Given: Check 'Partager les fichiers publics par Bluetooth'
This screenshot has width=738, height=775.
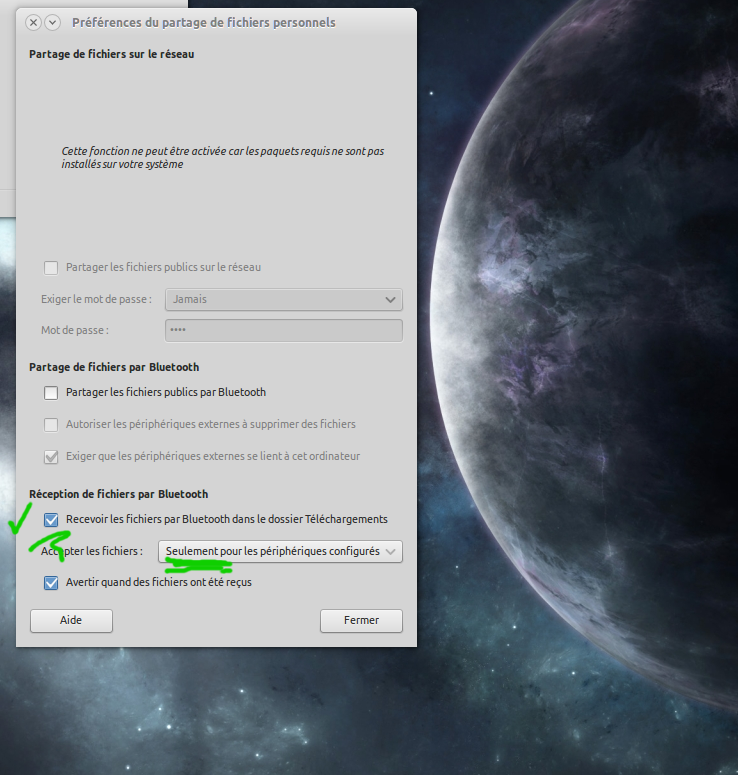Looking at the screenshot, I should click(x=51, y=393).
